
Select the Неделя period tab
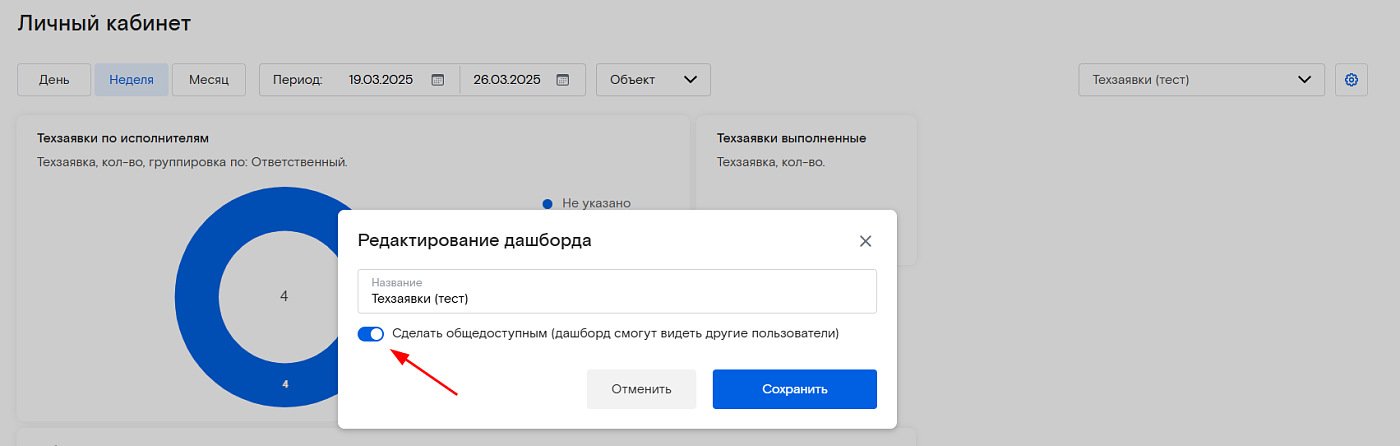point(131,80)
